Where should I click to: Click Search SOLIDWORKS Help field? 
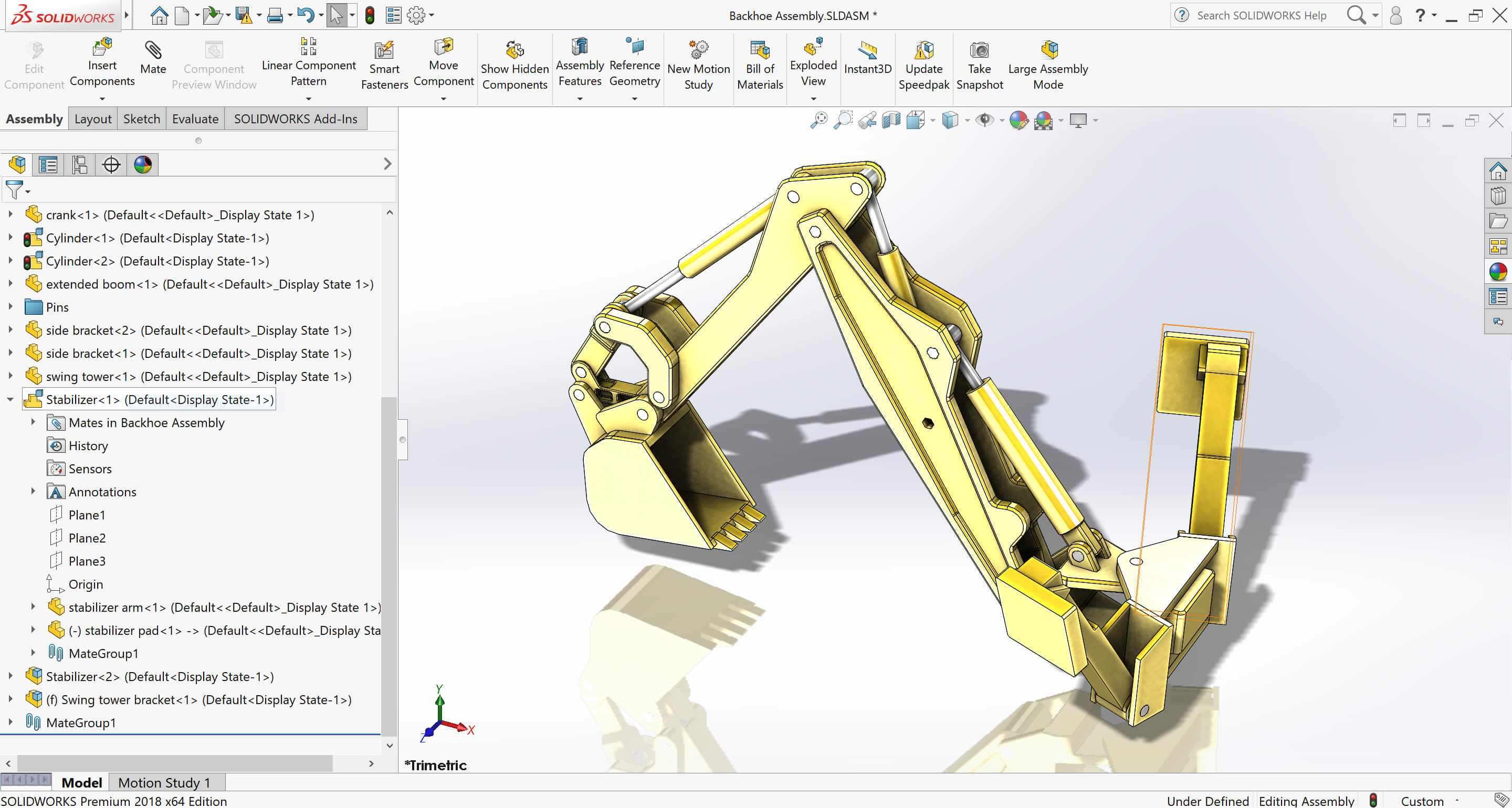tap(1262, 15)
